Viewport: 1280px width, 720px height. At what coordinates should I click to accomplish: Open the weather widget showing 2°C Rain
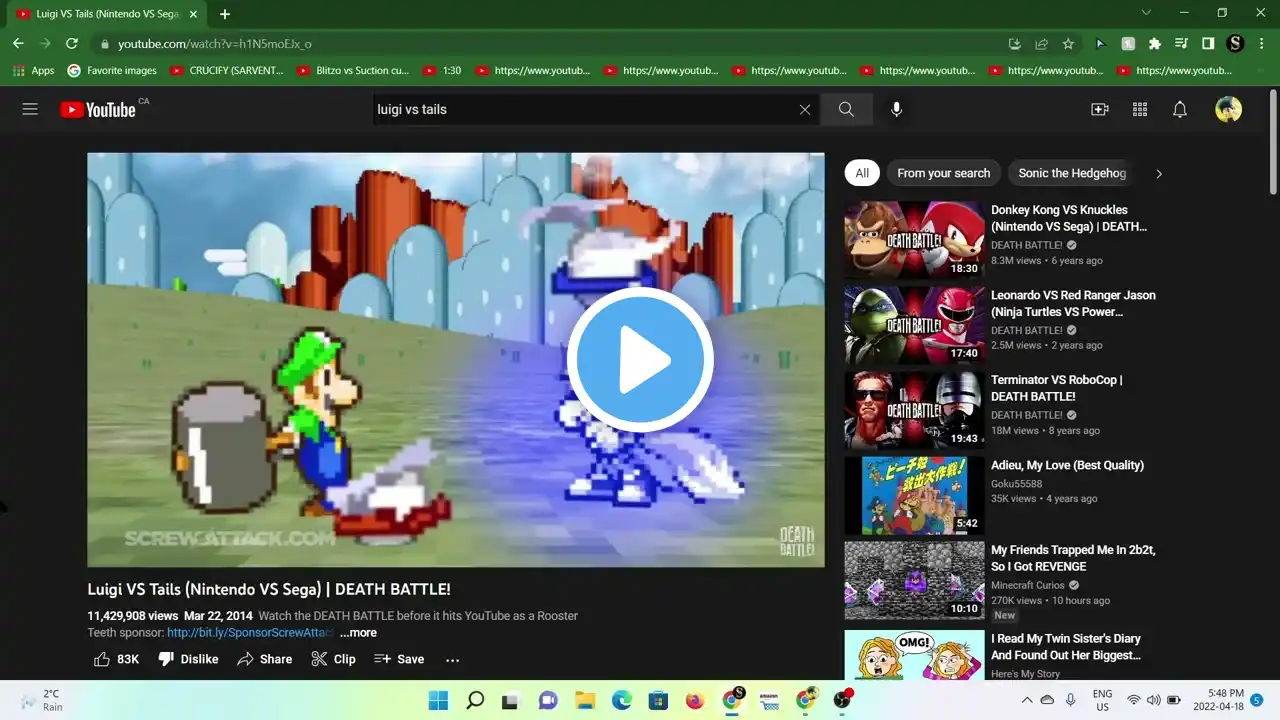pos(40,700)
